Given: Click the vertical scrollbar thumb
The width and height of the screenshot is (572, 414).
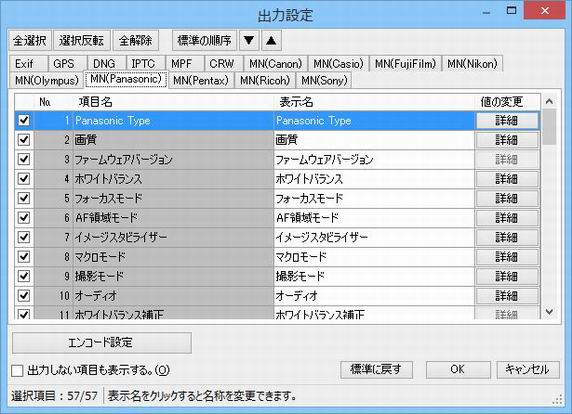Looking at the screenshot, I should pyautogui.click(x=549, y=127).
